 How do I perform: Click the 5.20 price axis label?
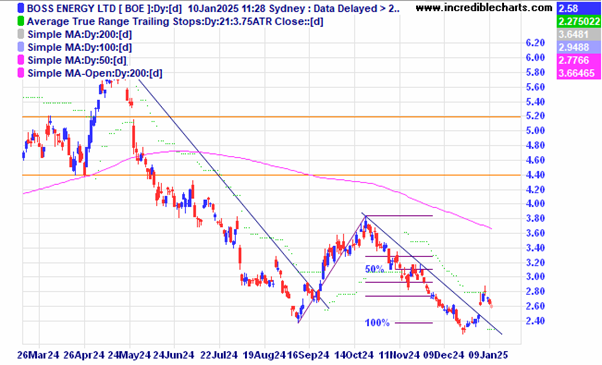point(535,116)
